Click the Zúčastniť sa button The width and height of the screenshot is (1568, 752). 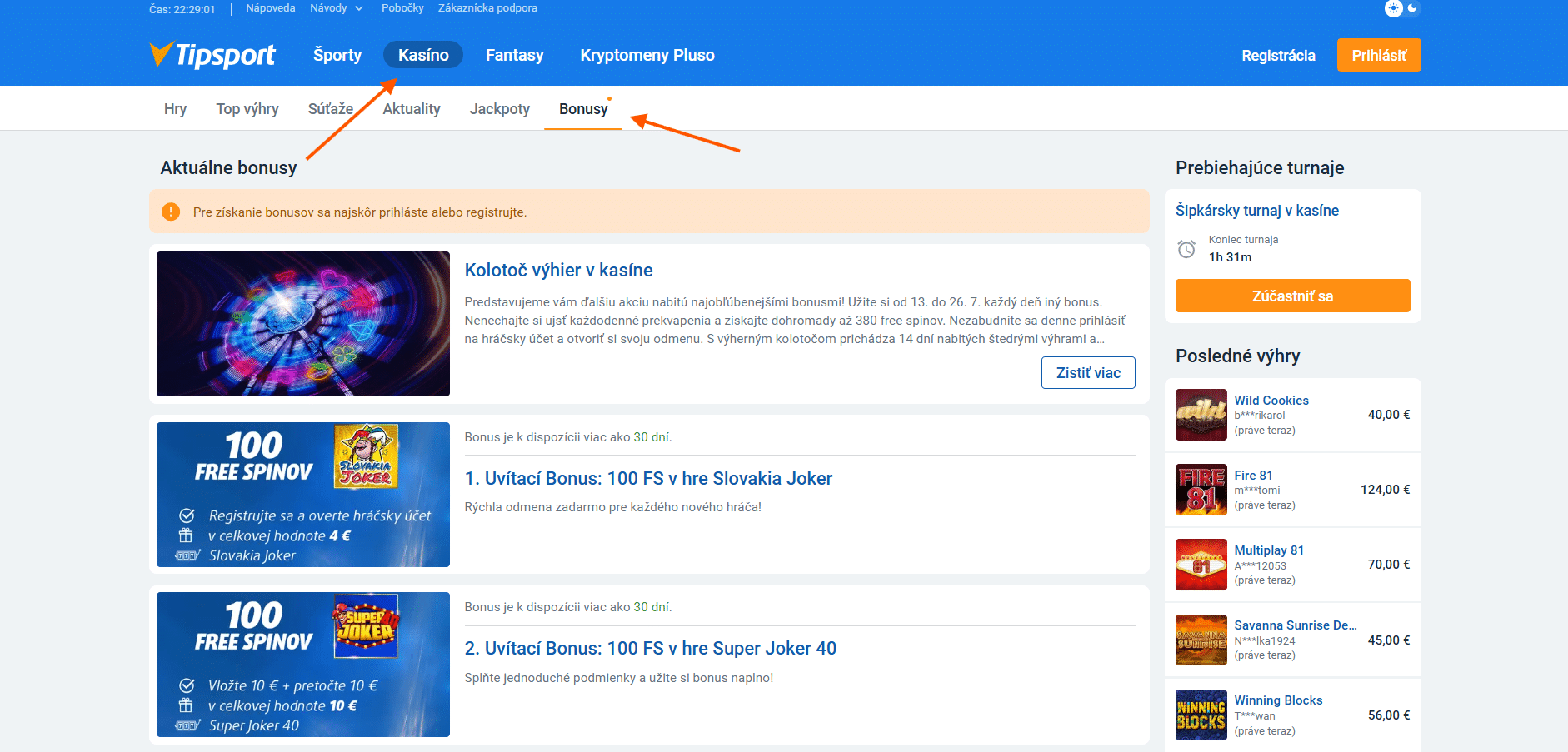click(x=1292, y=296)
